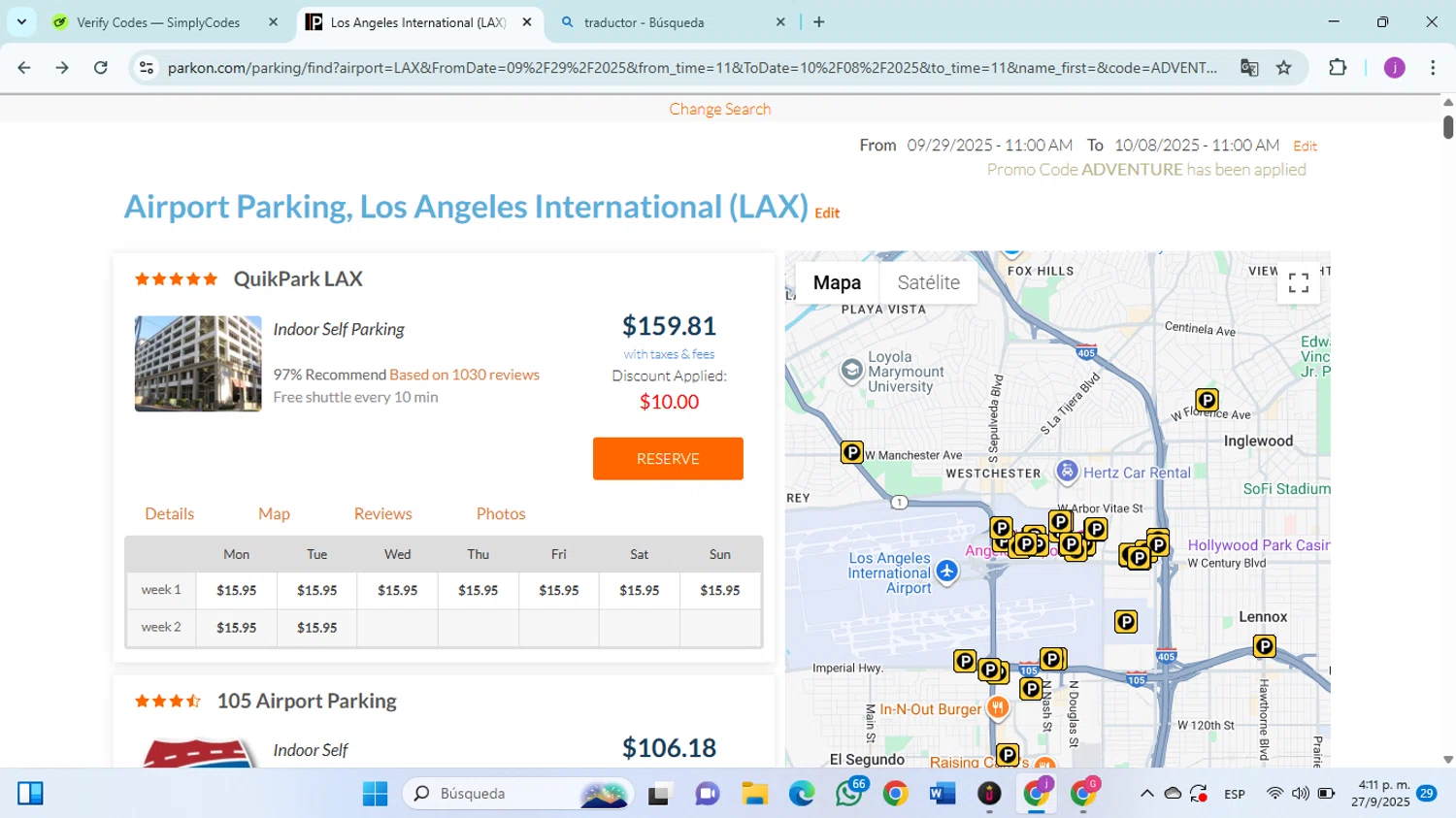Open QuikPark LAX Map tab
The image size is (1456, 818).
pyautogui.click(x=274, y=513)
